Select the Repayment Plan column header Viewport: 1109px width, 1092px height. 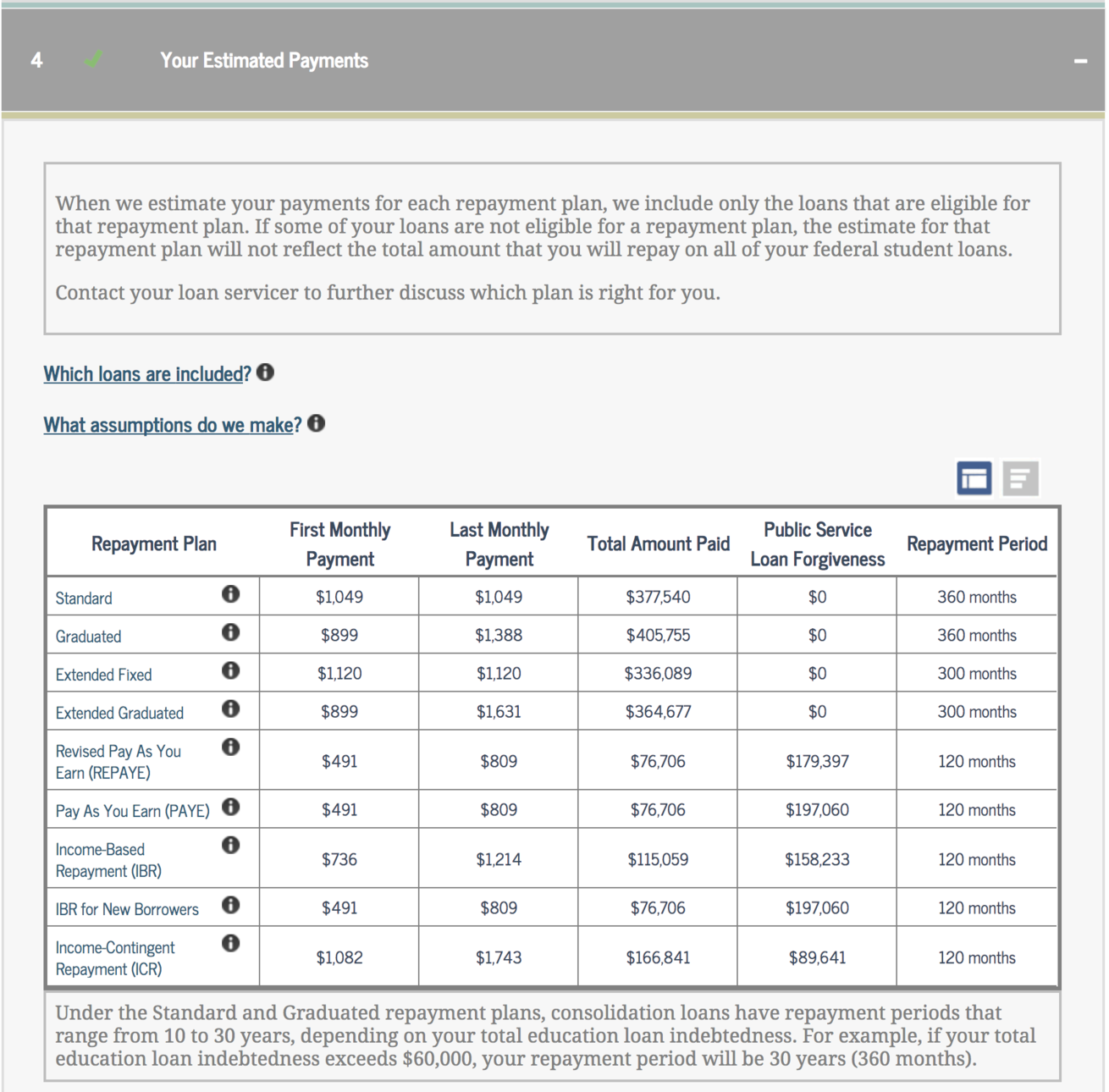tap(154, 544)
